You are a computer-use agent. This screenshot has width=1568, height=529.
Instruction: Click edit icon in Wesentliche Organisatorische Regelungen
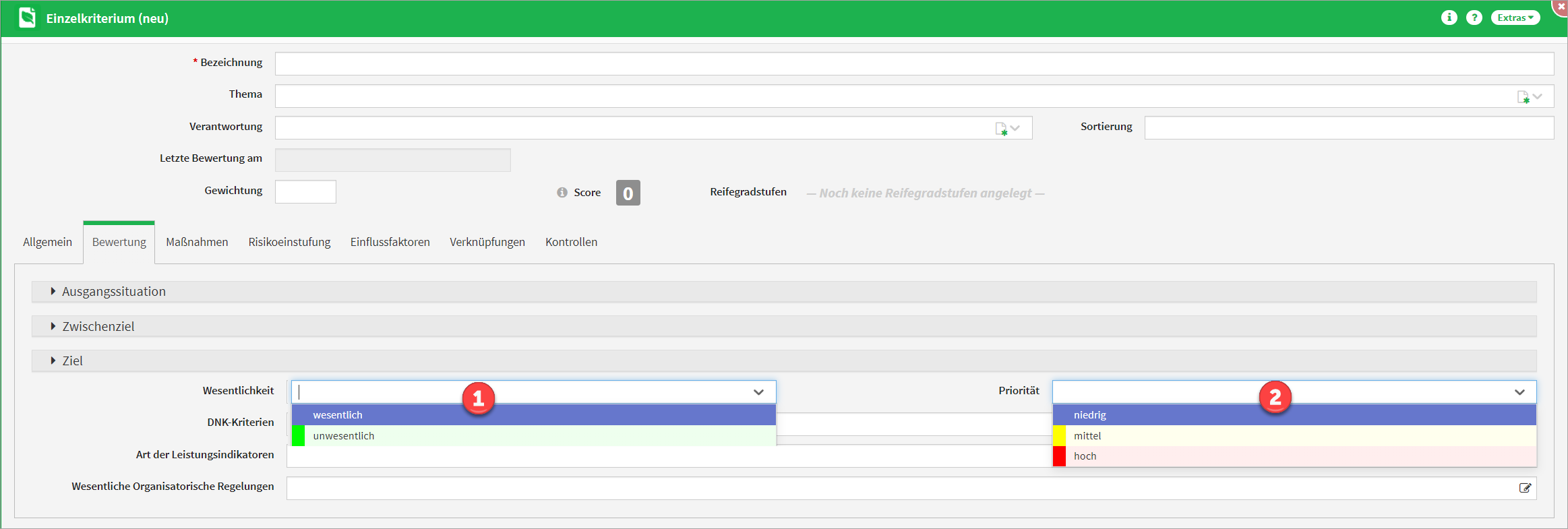coord(1525,488)
